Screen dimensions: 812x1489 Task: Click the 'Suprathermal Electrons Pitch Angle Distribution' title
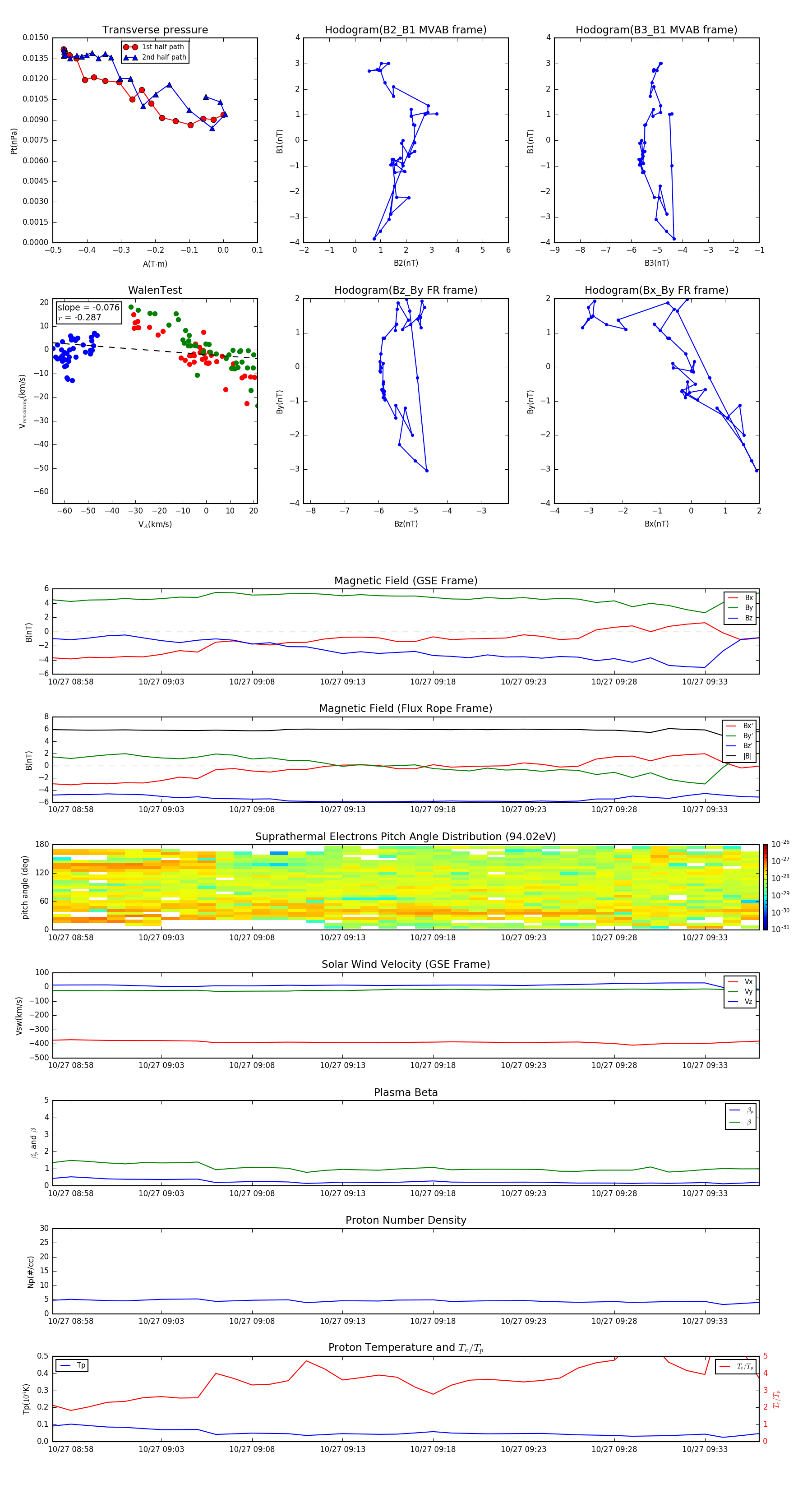(x=406, y=837)
